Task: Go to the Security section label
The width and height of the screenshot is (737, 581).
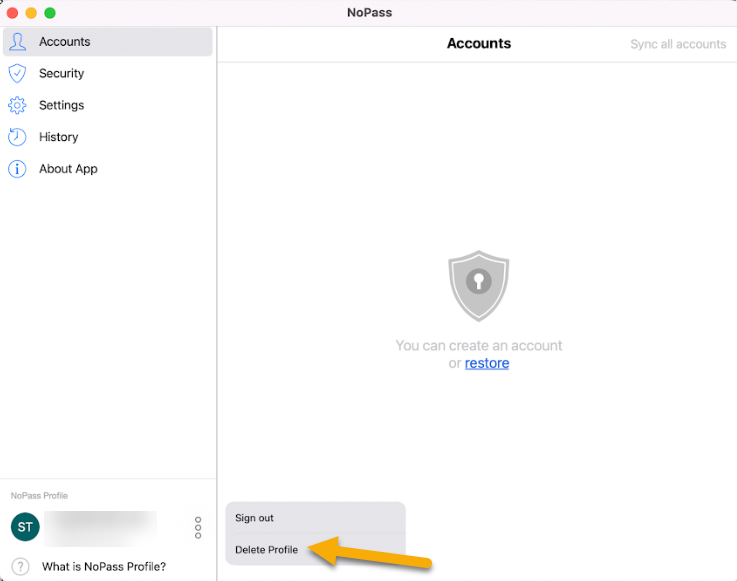Action: point(62,73)
